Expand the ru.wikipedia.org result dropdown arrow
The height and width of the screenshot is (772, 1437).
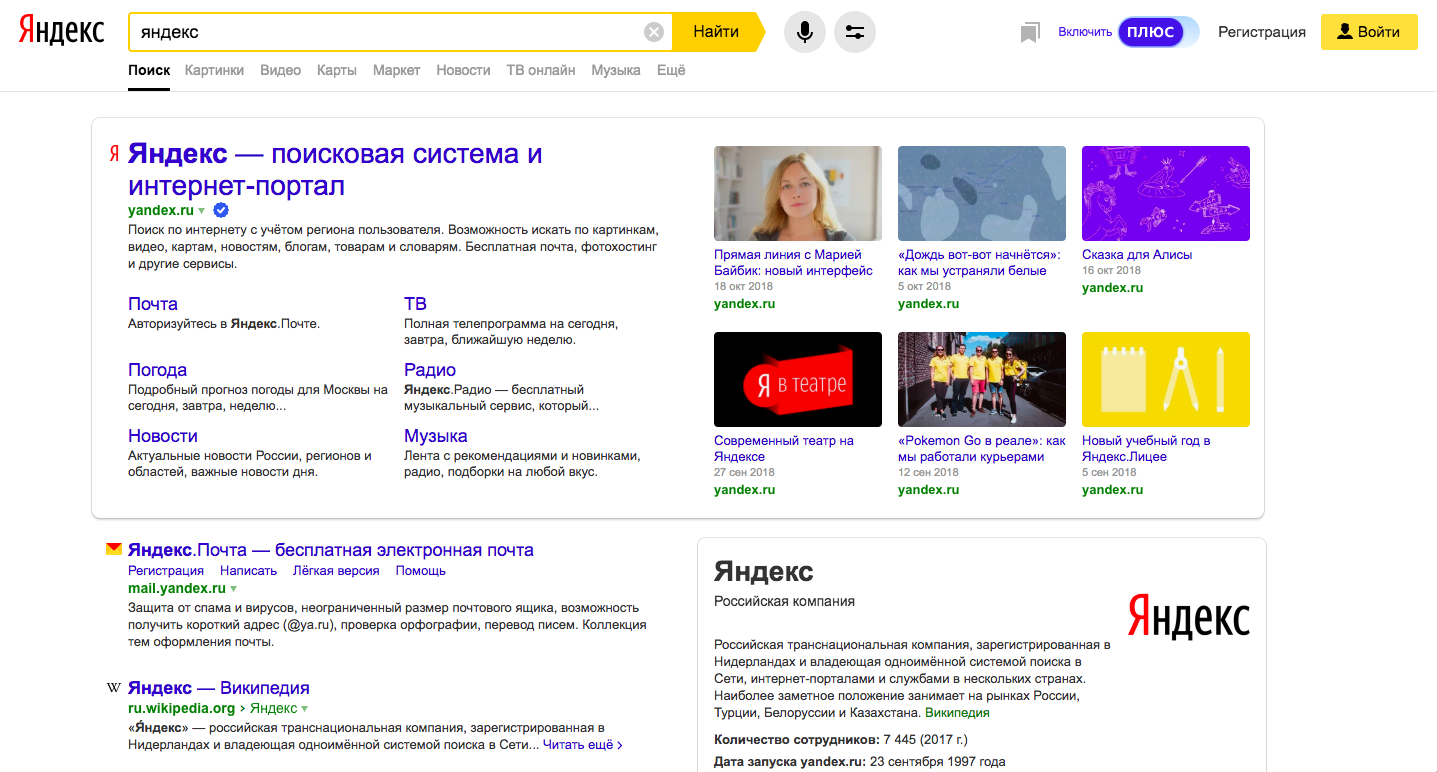coord(306,709)
